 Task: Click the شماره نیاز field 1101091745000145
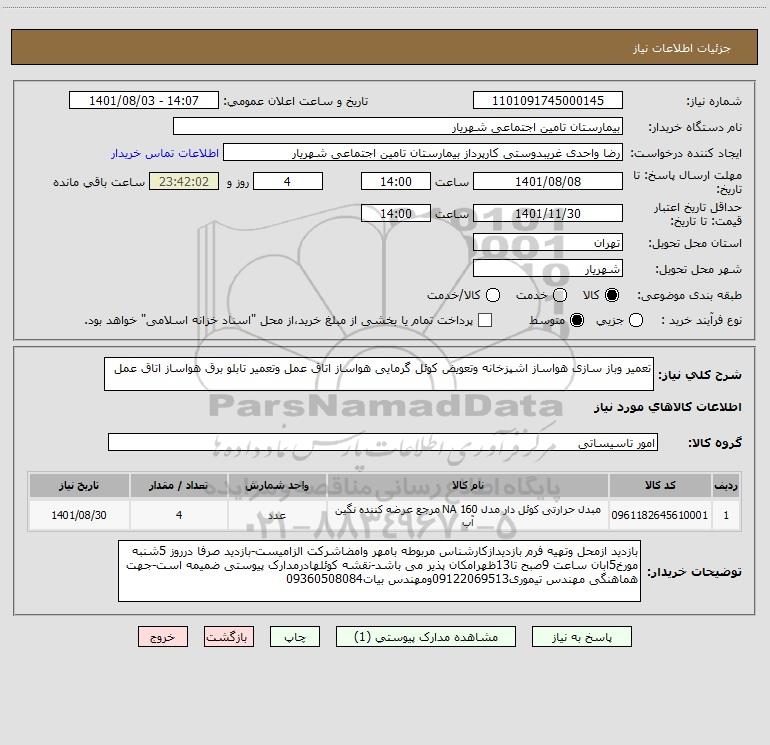click(x=548, y=101)
